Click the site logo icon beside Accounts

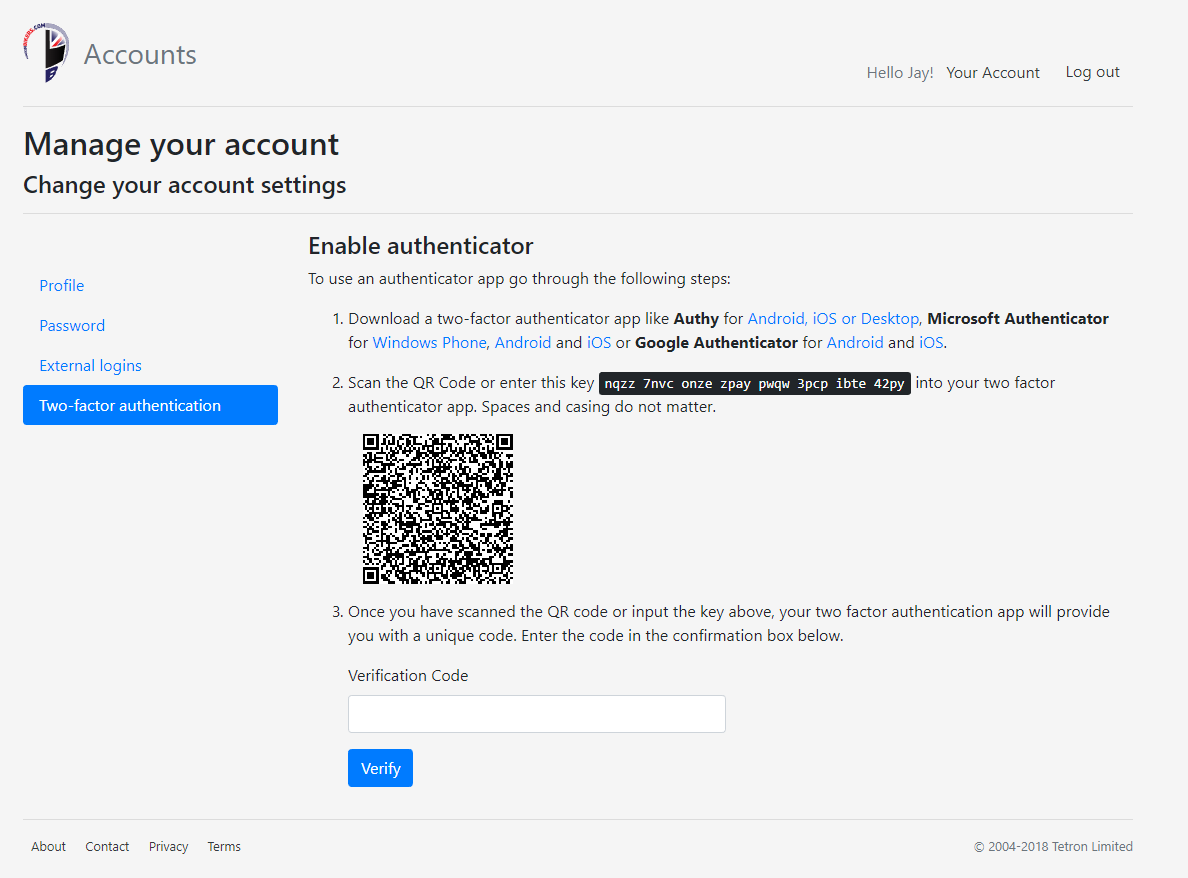click(x=46, y=52)
